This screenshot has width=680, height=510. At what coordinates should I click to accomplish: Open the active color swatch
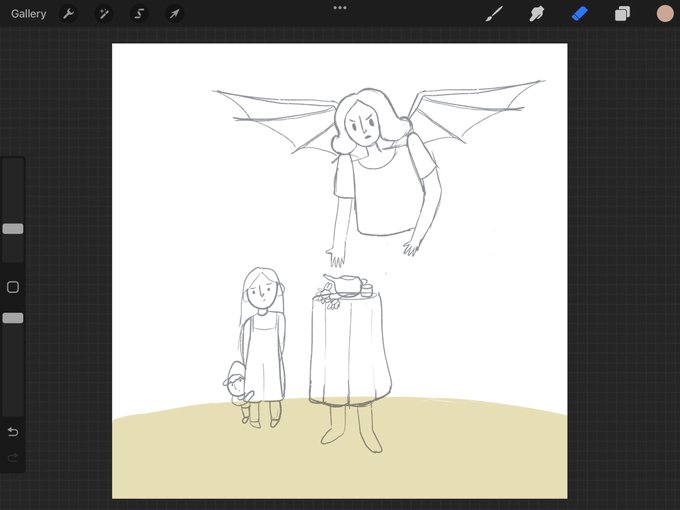[664, 13]
